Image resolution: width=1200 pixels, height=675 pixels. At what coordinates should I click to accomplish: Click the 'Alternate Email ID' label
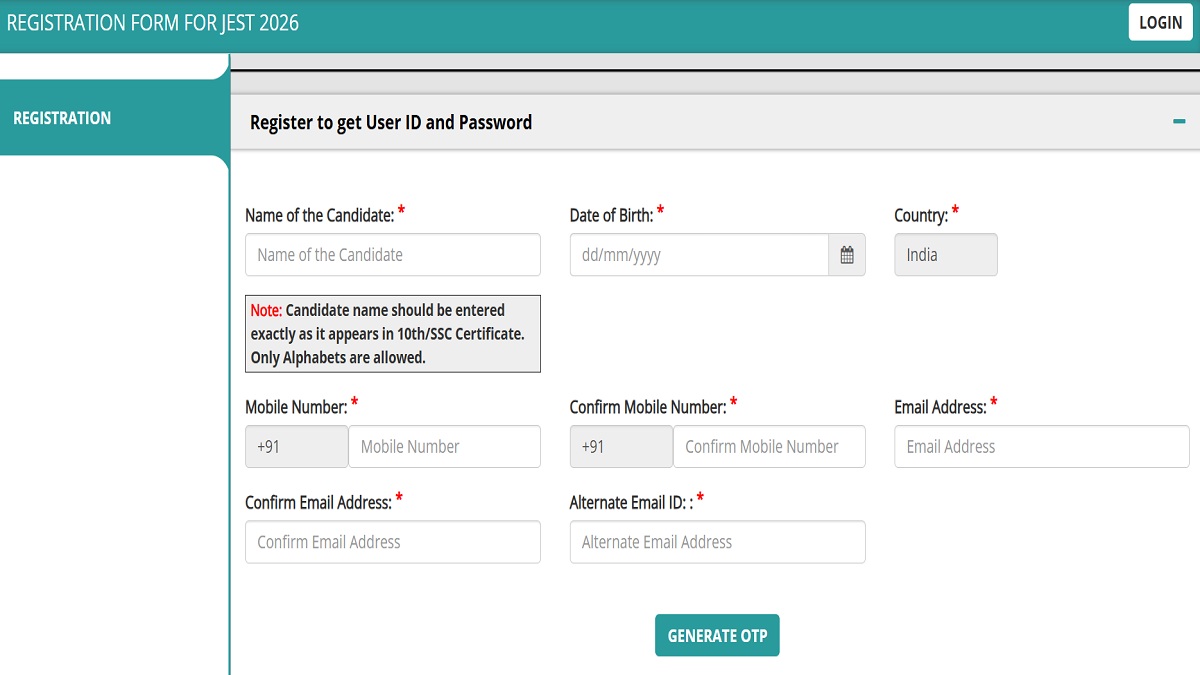click(630, 502)
